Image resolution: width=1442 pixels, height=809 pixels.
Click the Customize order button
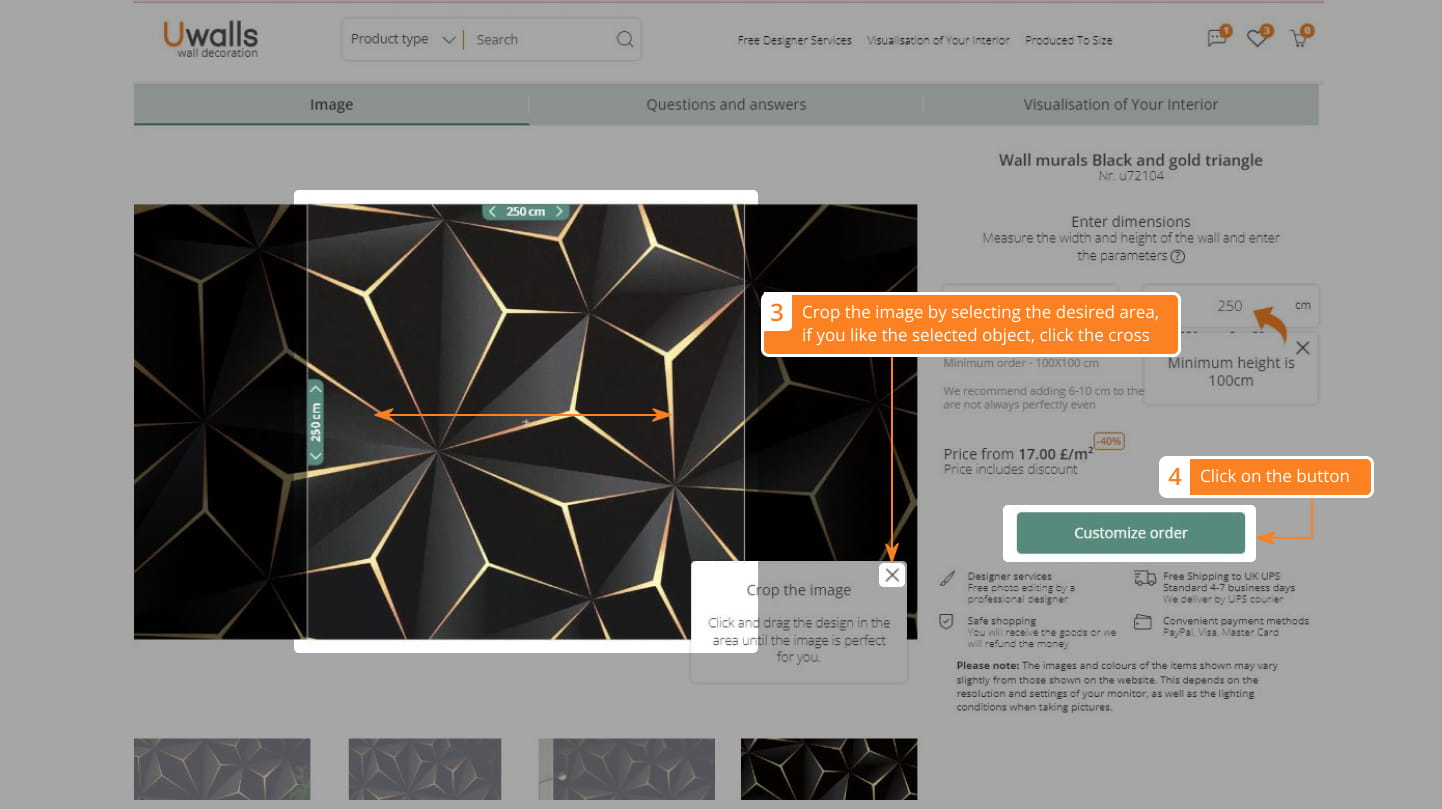pos(1130,533)
